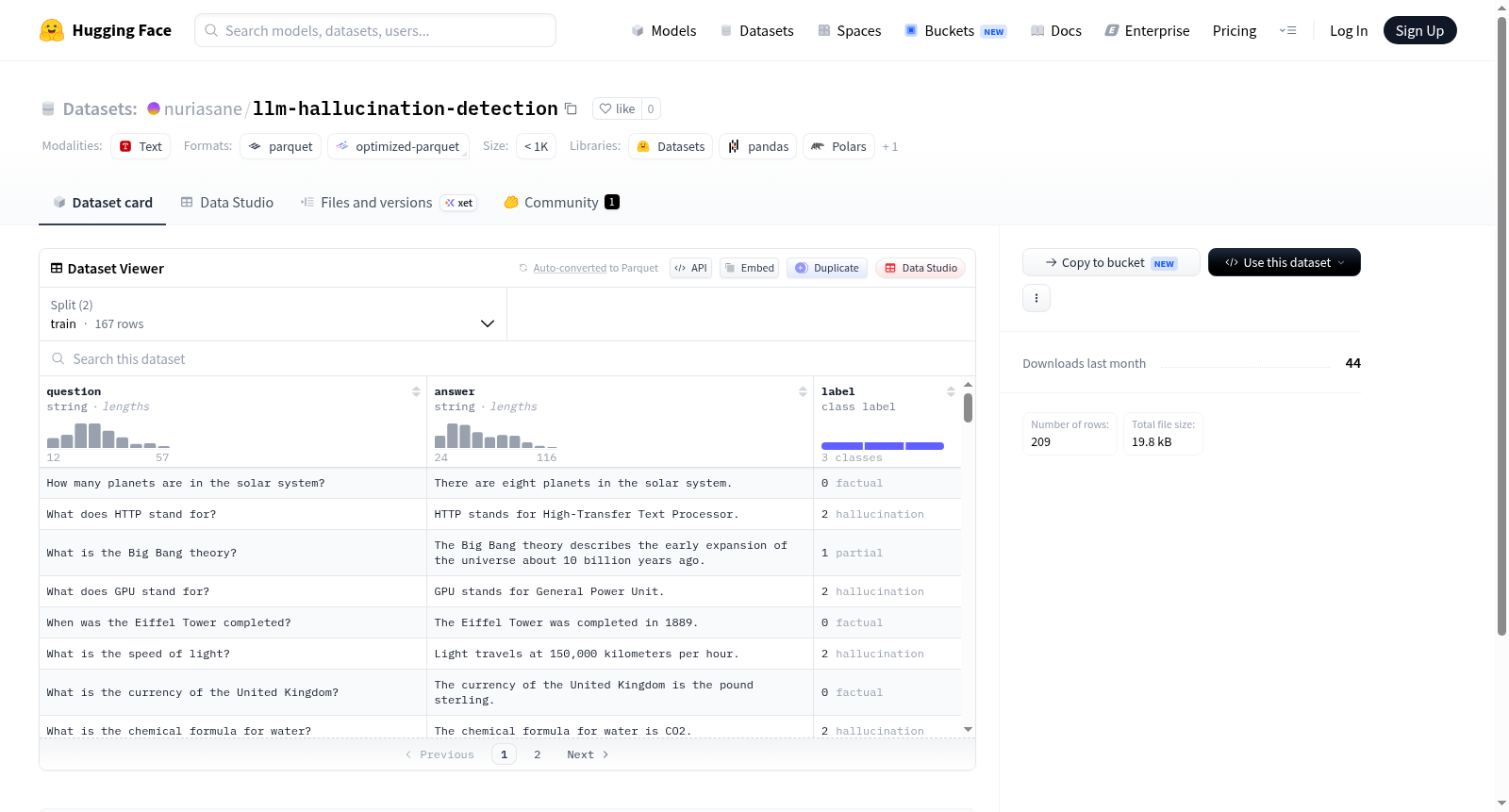
Task: Click the nuriasane user avatar
Action: [154, 108]
